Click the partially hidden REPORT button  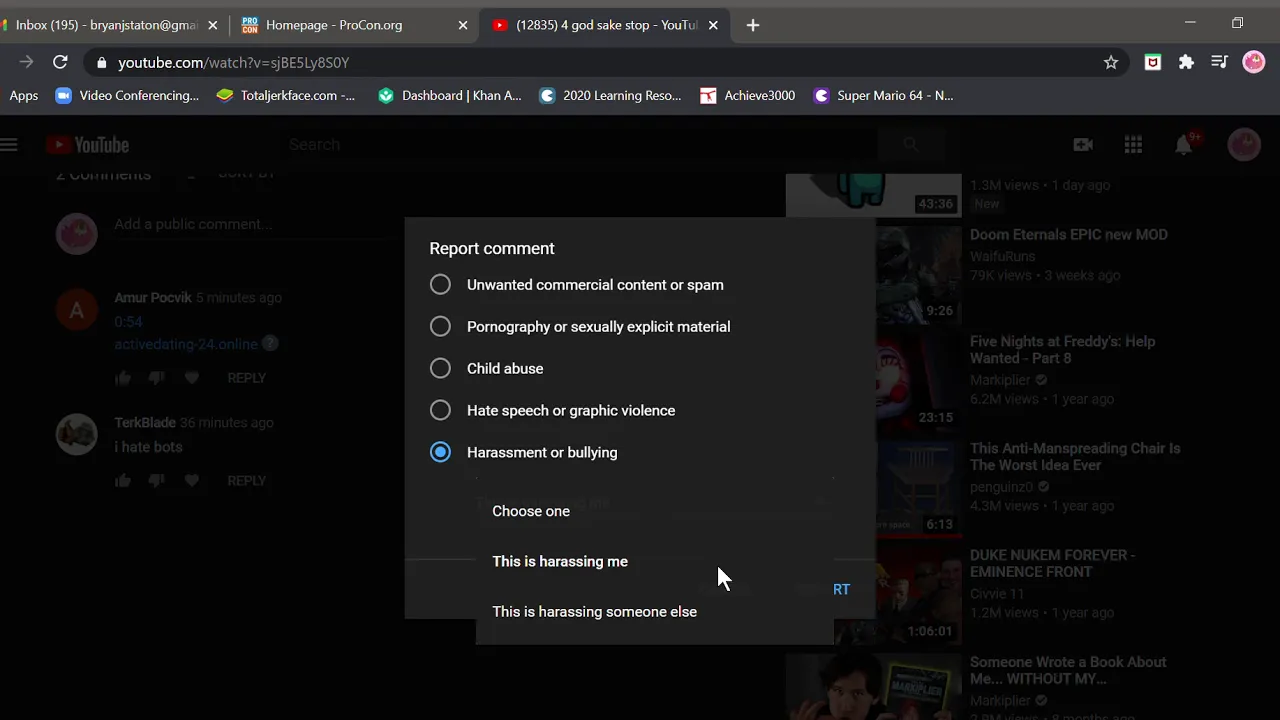point(842,589)
